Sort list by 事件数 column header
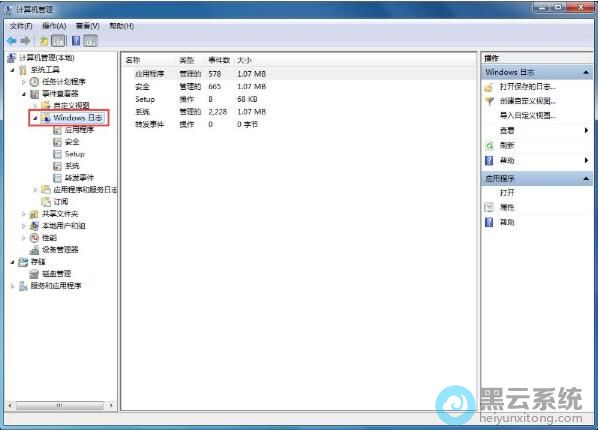Viewport: 598px width, 430px height. pyautogui.click(x=220, y=60)
